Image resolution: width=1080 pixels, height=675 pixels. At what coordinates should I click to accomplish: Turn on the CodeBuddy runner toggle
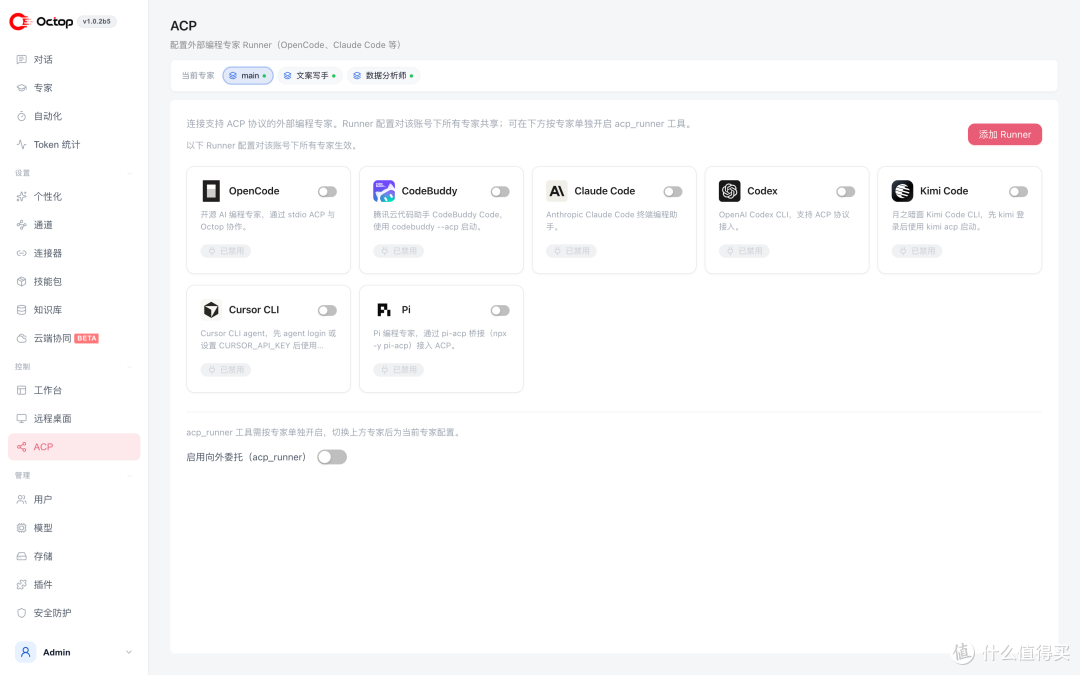(x=500, y=191)
